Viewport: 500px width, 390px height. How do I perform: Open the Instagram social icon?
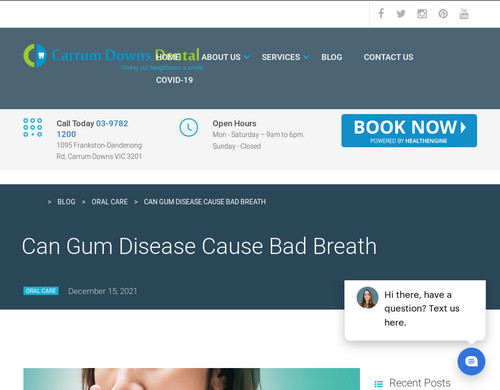click(x=422, y=14)
